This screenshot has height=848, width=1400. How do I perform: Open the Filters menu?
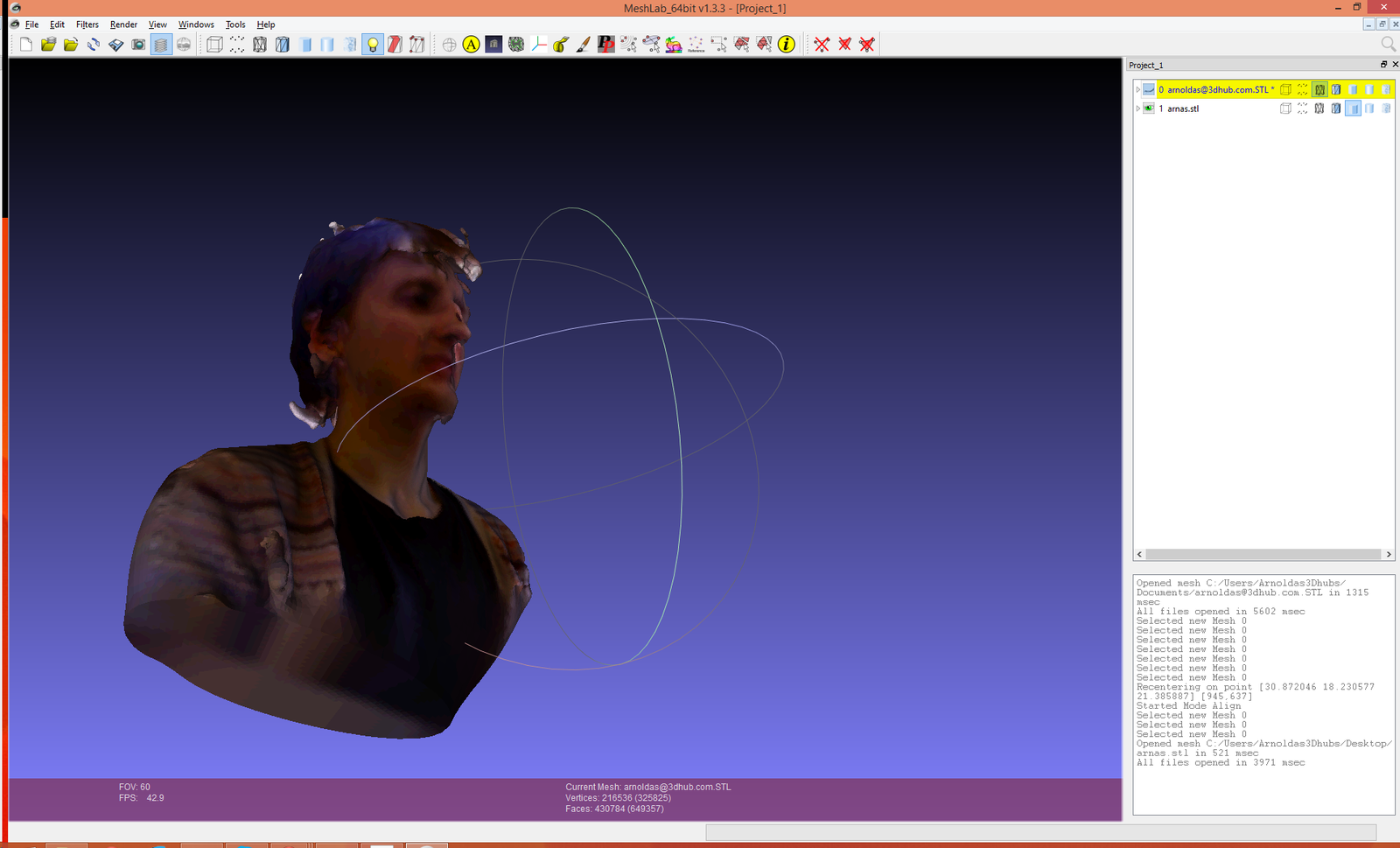pyautogui.click(x=87, y=25)
